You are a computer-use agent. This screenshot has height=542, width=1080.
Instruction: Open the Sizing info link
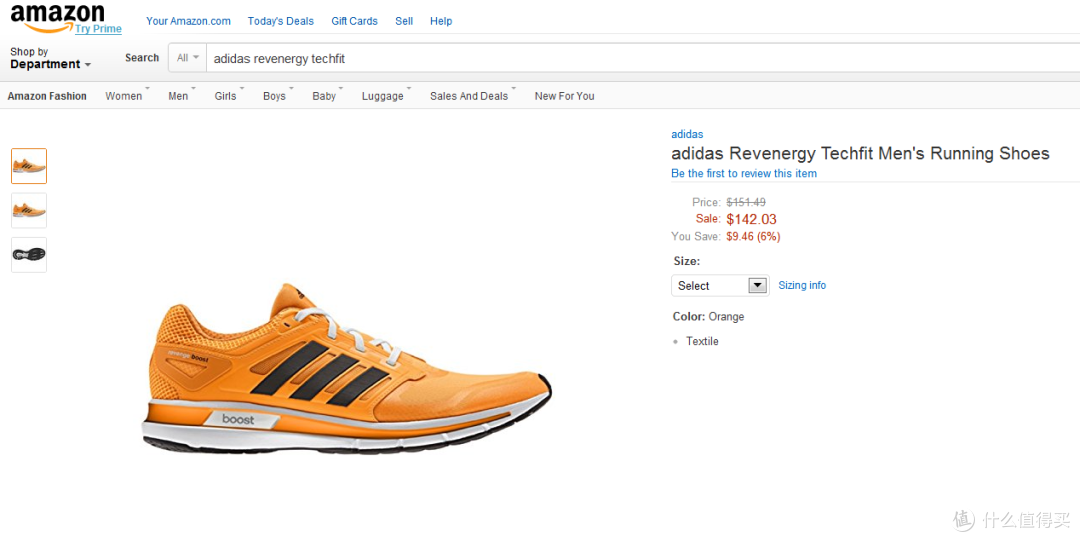point(802,285)
